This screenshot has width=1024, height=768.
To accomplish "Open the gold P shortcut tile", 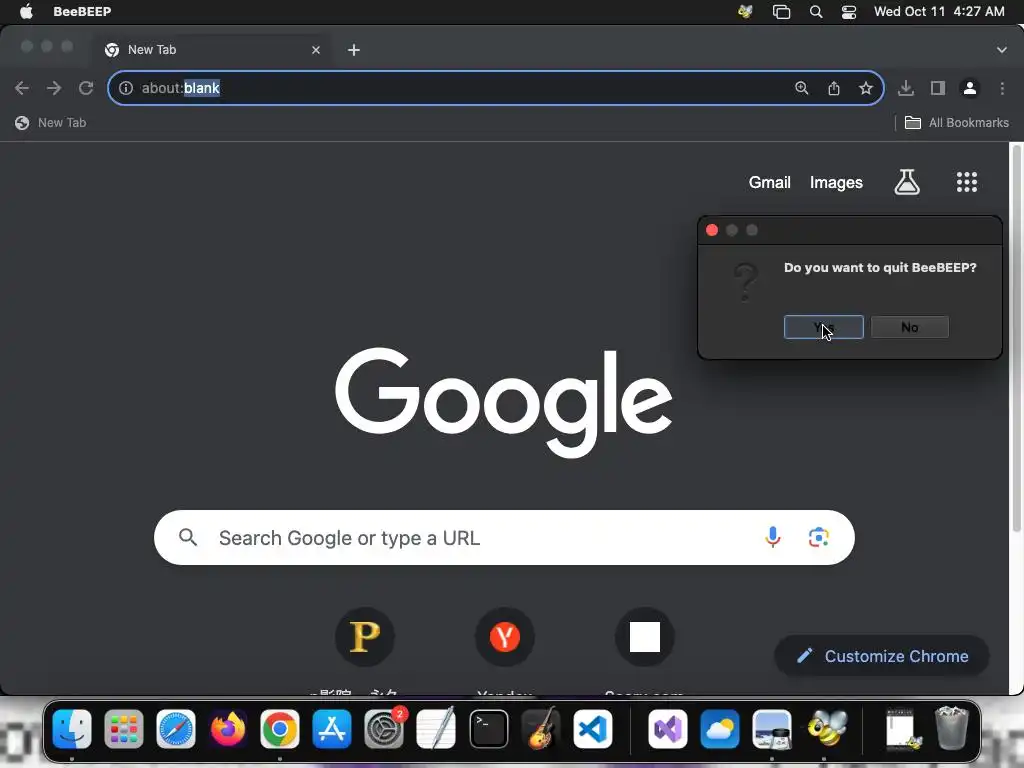I will point(364,637).
